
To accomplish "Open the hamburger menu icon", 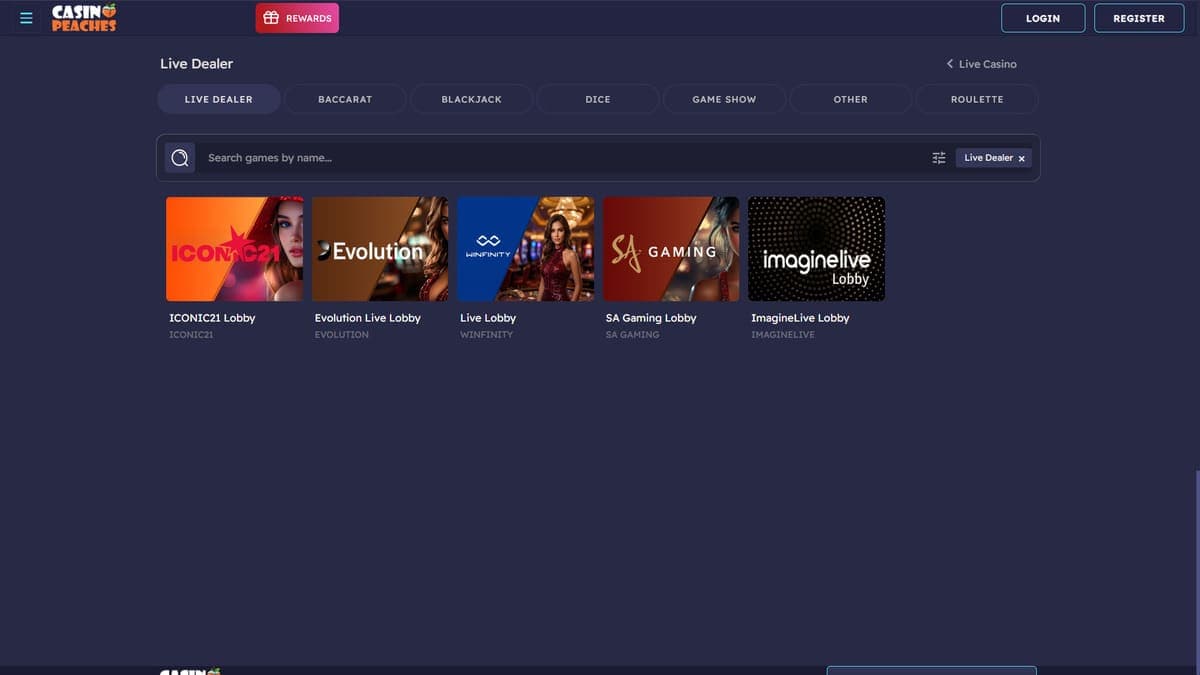I will coord(27,18).
